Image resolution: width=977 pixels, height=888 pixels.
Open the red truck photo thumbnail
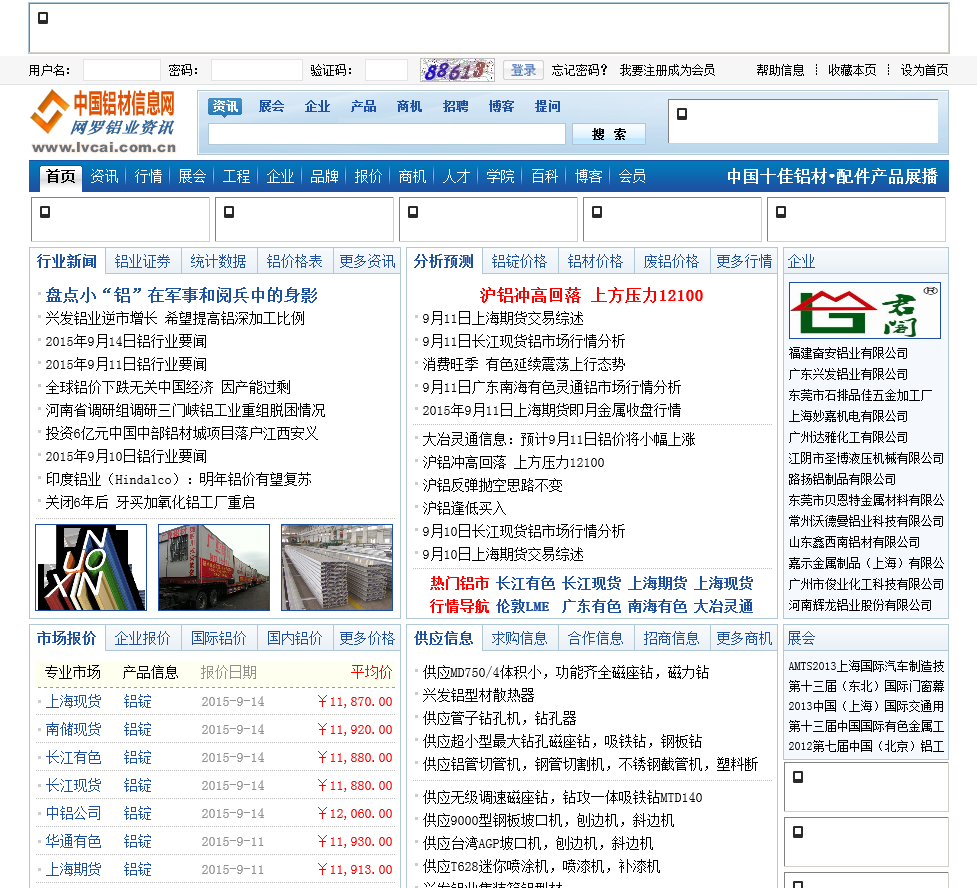click(214, 567)
